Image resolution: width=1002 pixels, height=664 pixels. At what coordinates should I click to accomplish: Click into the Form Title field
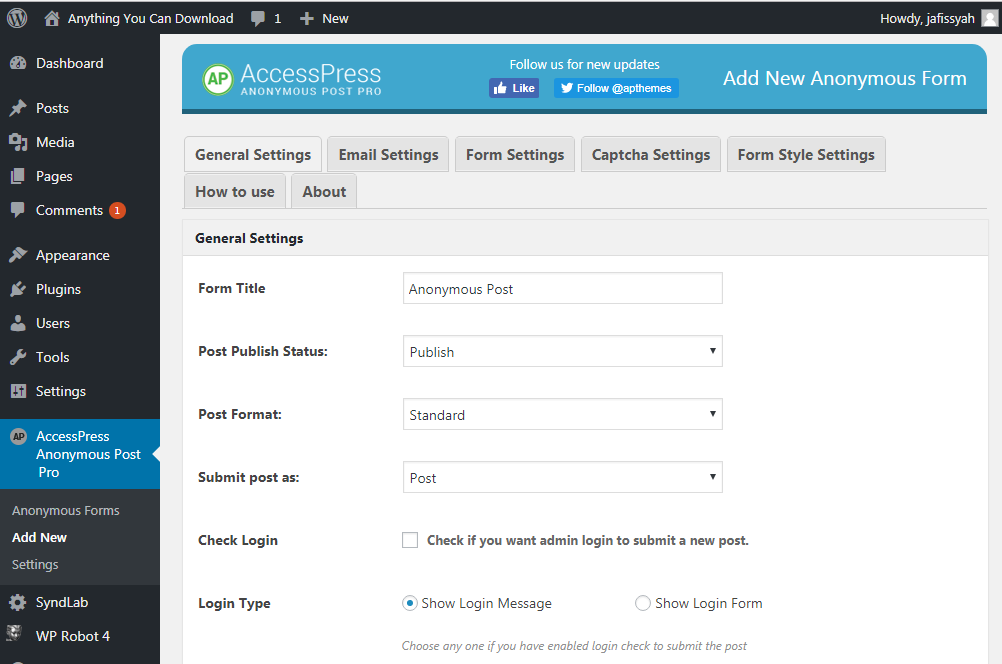pos(562,288)
